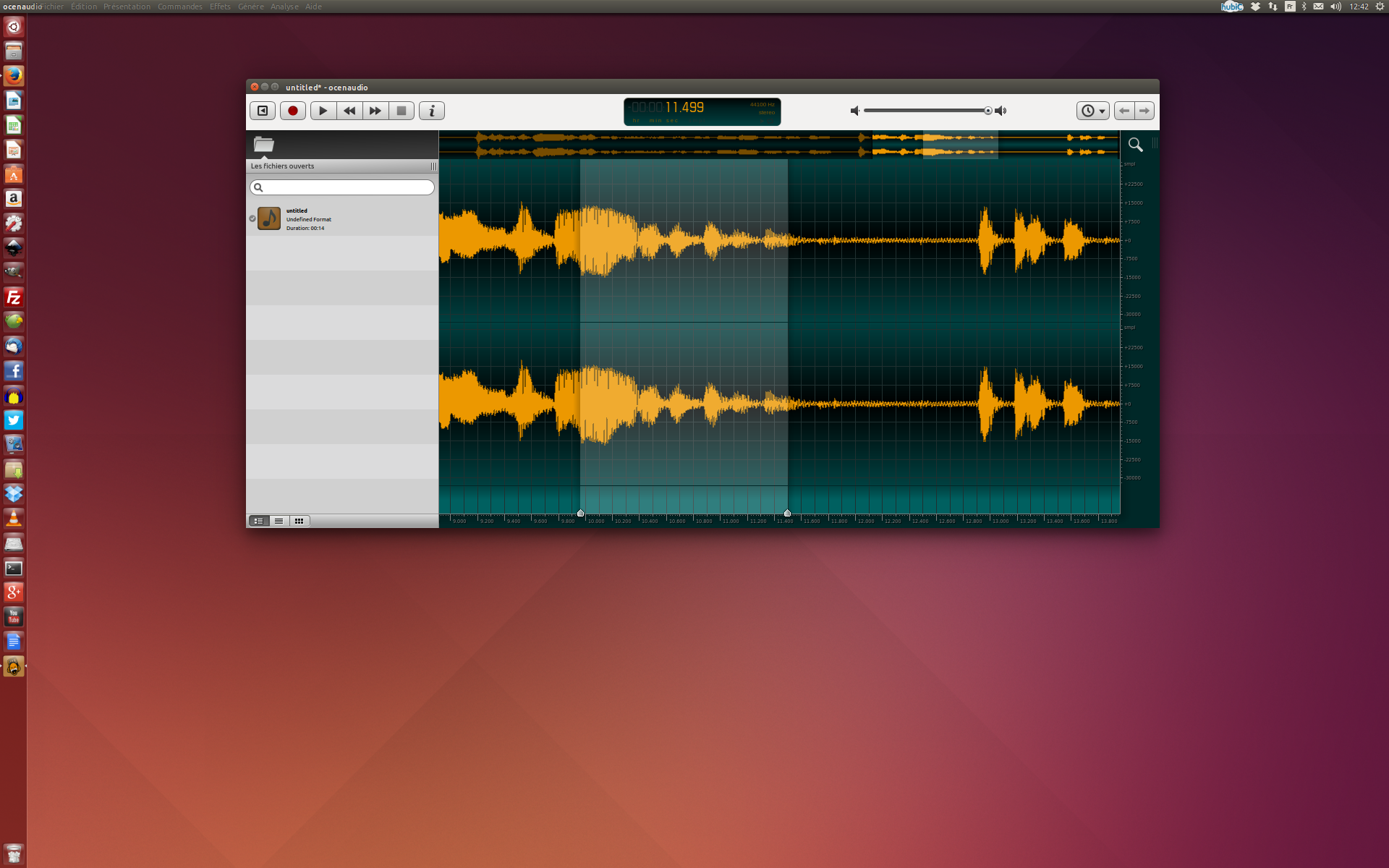Viewport: 1389px width, 868px height.
Task: Click the Rewind button
Action: [349, 111]
